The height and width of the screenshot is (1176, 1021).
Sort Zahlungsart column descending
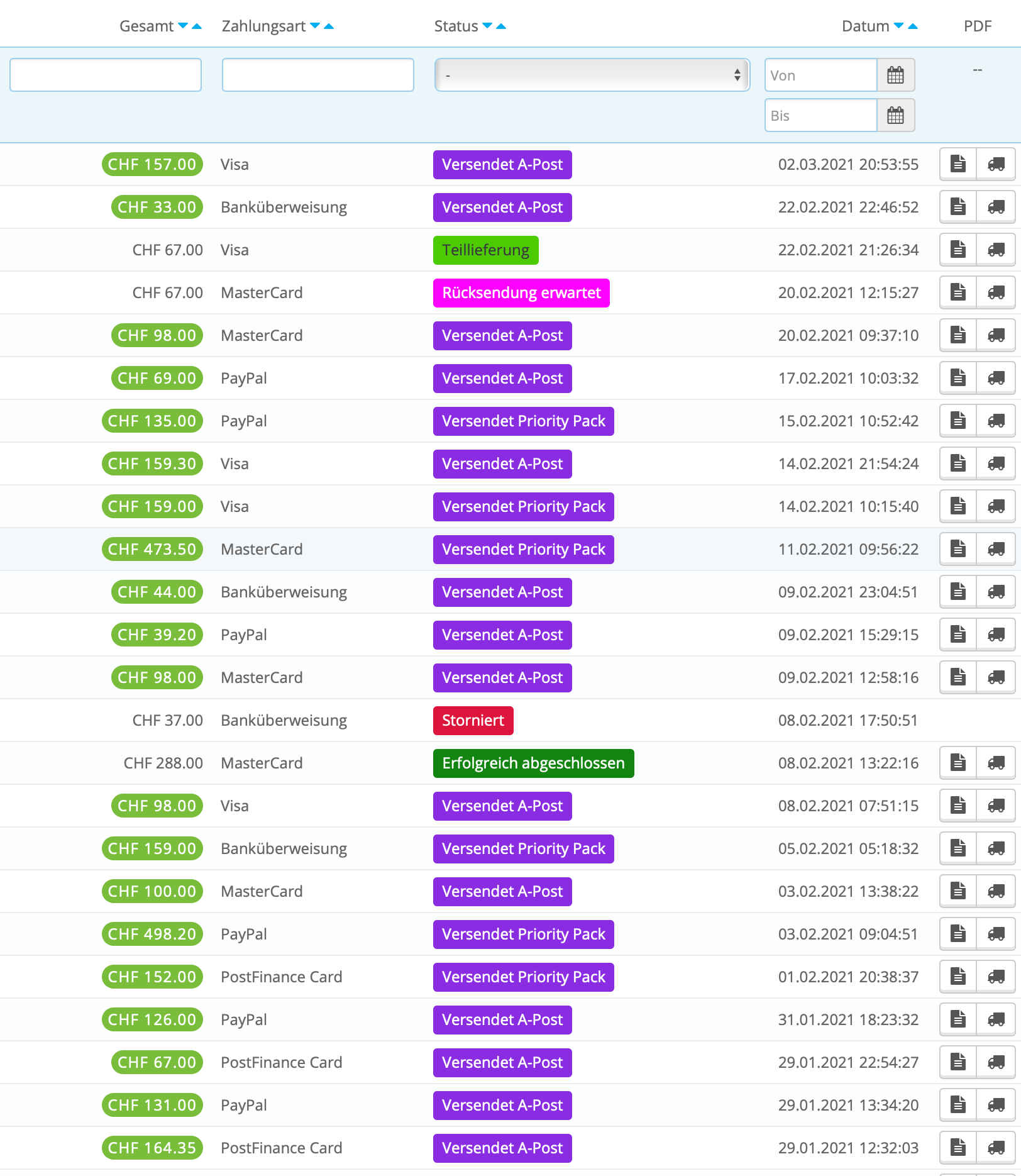pos(315,26)
